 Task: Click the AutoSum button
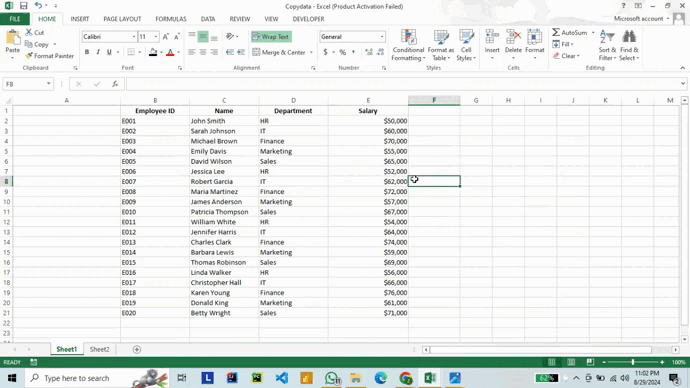[570, 33]
